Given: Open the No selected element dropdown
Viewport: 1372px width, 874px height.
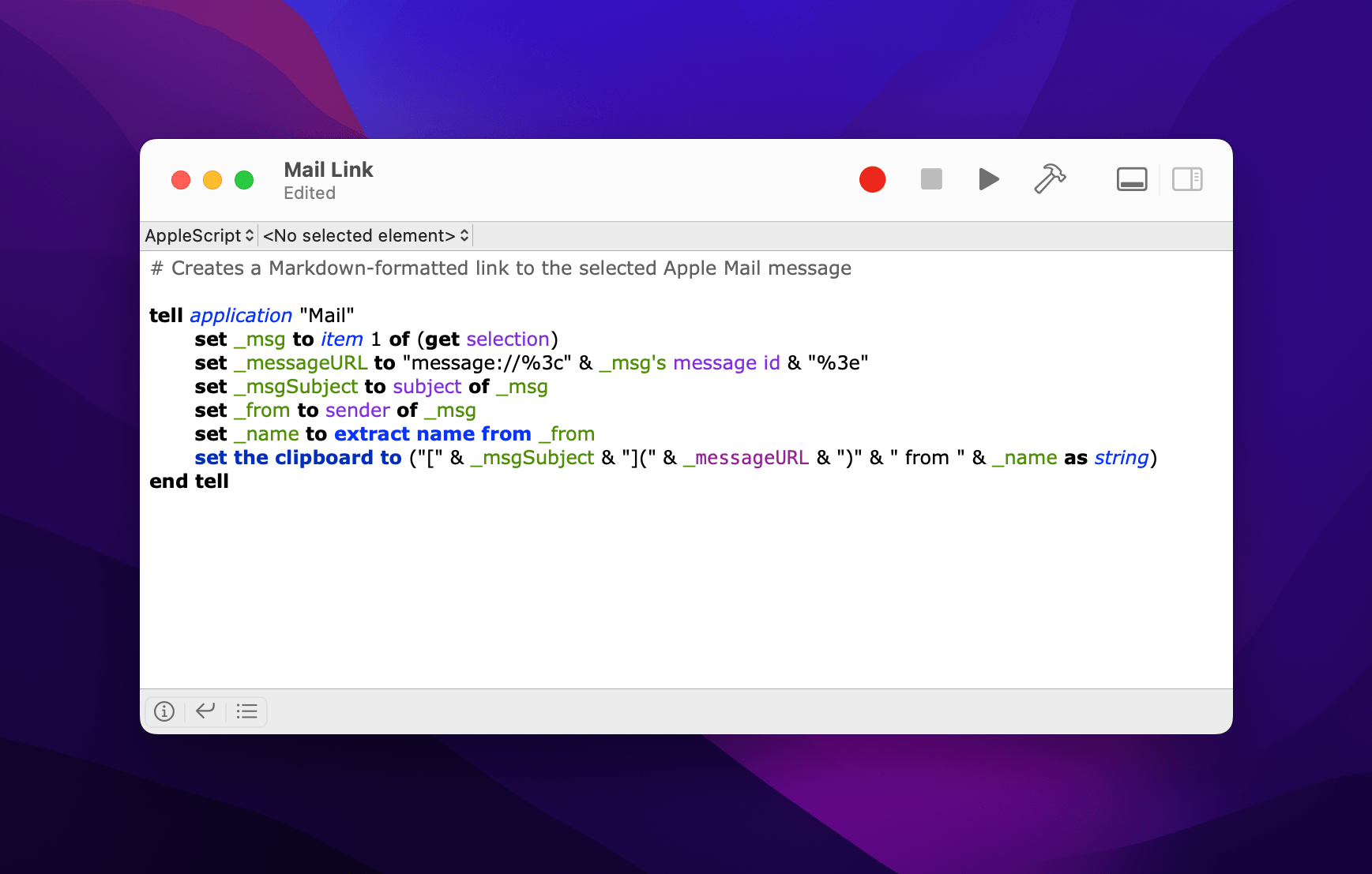Looking at the screenshot, I should tap(366, 235).
